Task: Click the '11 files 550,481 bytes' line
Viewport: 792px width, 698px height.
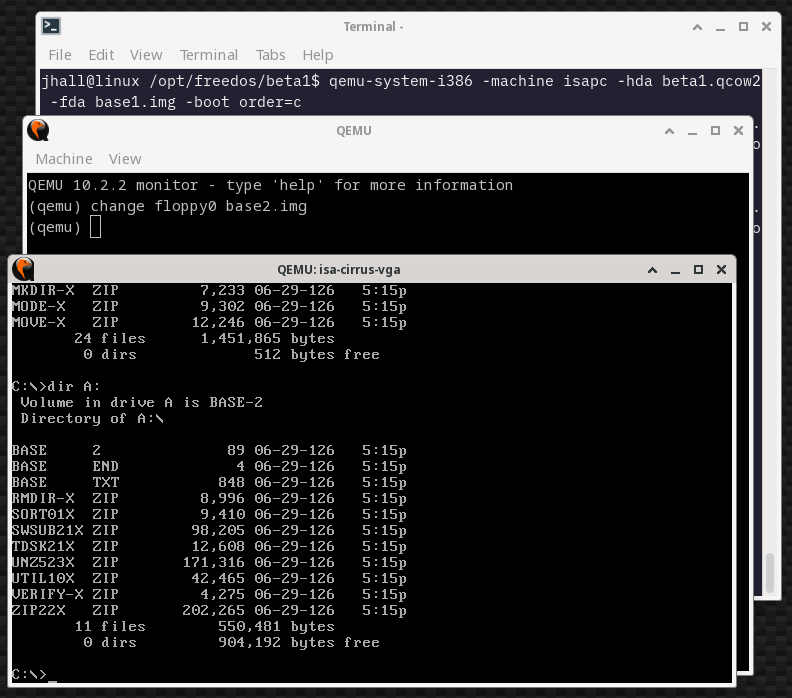Action: 204,626
